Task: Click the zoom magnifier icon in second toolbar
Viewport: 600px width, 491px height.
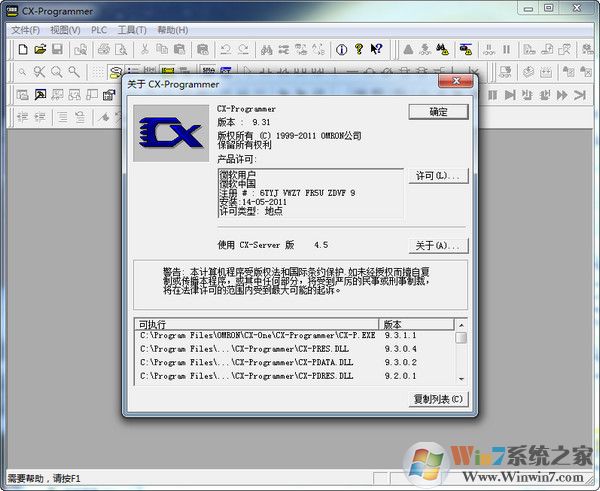Action: (x=56, y=71)
